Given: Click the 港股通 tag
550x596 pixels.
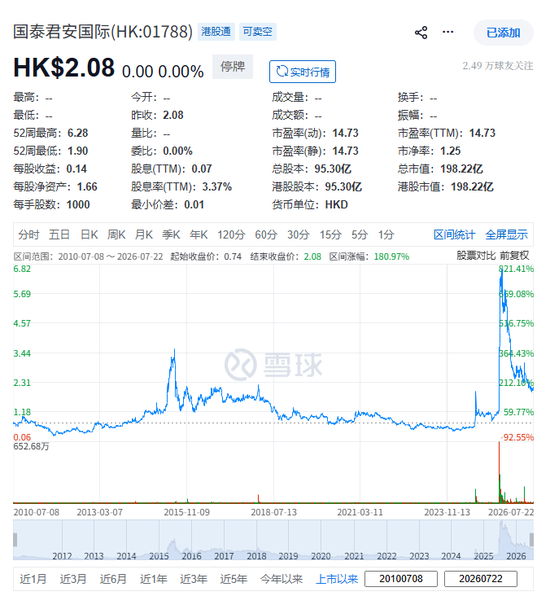Looking at the screenshot, I should (x=216, y=32).
